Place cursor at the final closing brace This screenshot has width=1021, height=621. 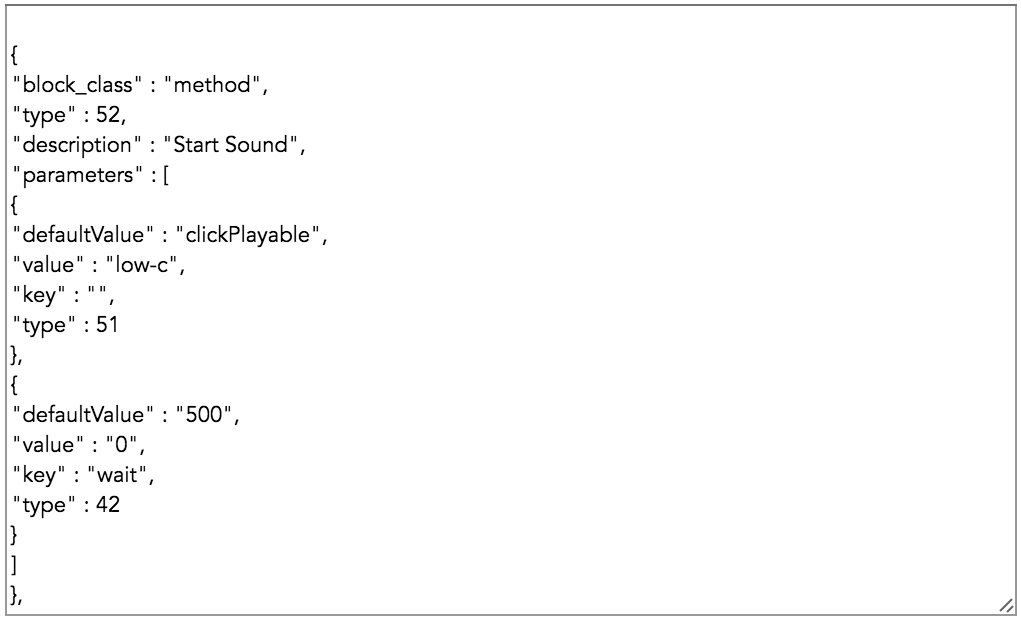tap(14, 595)
